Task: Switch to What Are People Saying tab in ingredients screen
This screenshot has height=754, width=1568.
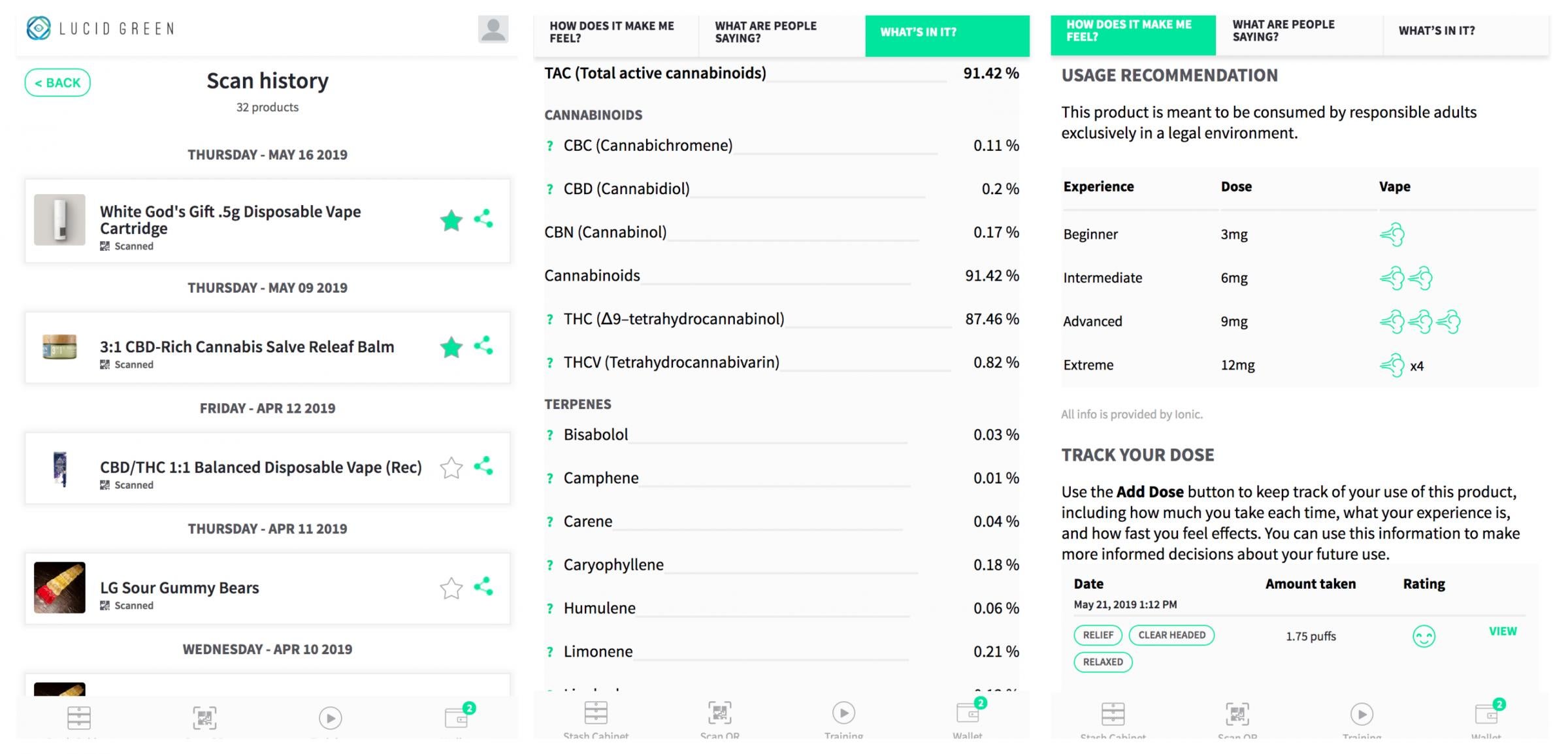Action: point(781,32)
